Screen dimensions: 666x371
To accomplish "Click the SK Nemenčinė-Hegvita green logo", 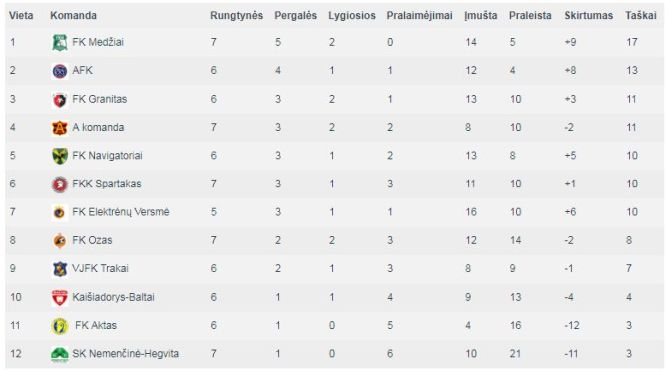I will pyautogui.click(x=60, y=354).
